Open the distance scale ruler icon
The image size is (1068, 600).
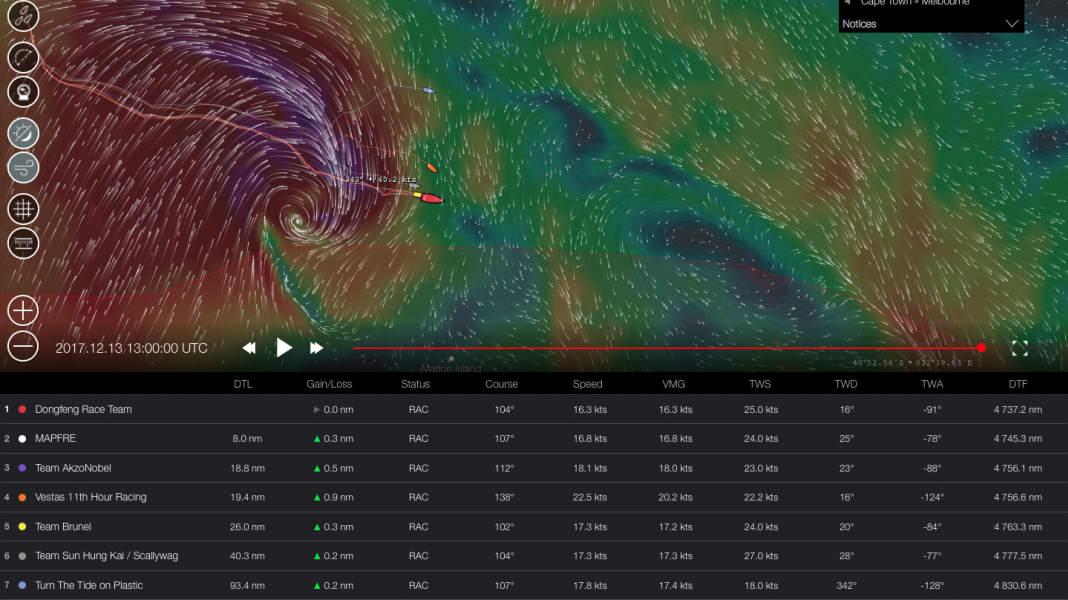(23, 243)
